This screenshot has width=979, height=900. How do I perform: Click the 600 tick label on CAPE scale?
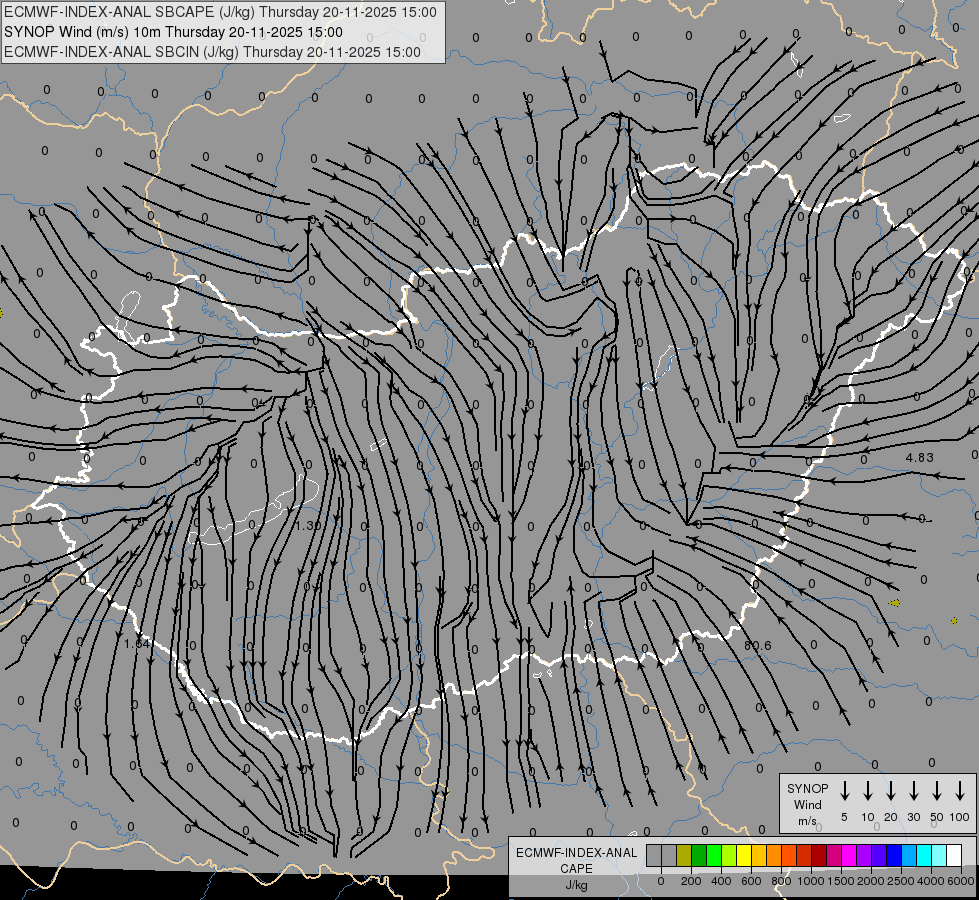(751, 881)
